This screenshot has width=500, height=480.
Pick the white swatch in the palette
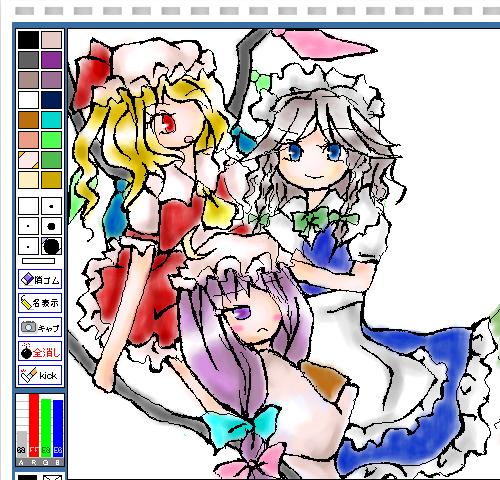pos(28,100)
